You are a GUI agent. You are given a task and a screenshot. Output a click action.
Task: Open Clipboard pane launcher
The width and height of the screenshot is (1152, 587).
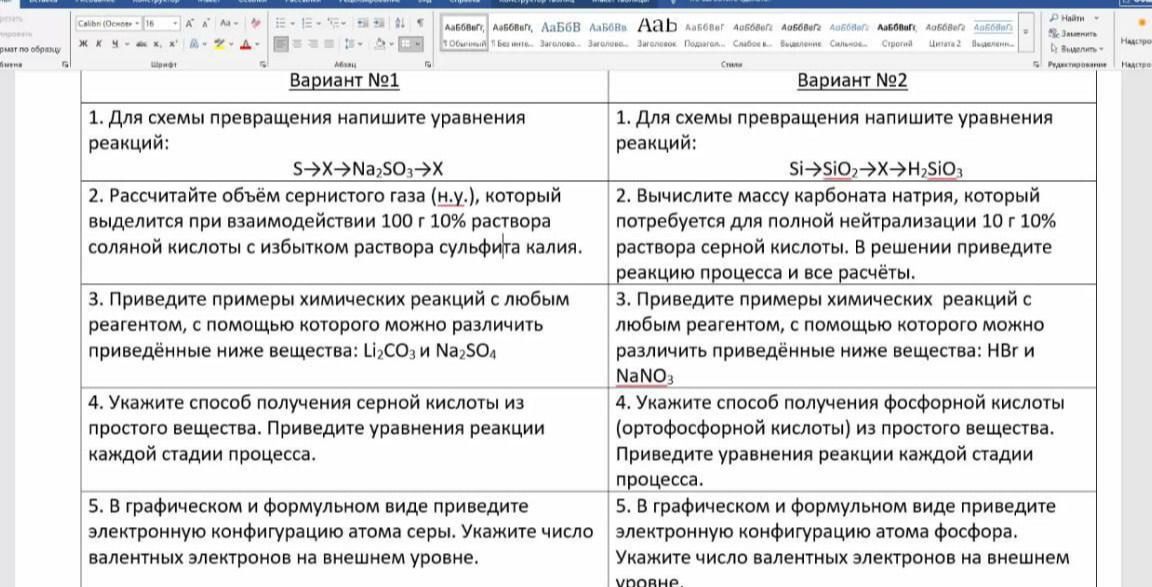(65, 65)
